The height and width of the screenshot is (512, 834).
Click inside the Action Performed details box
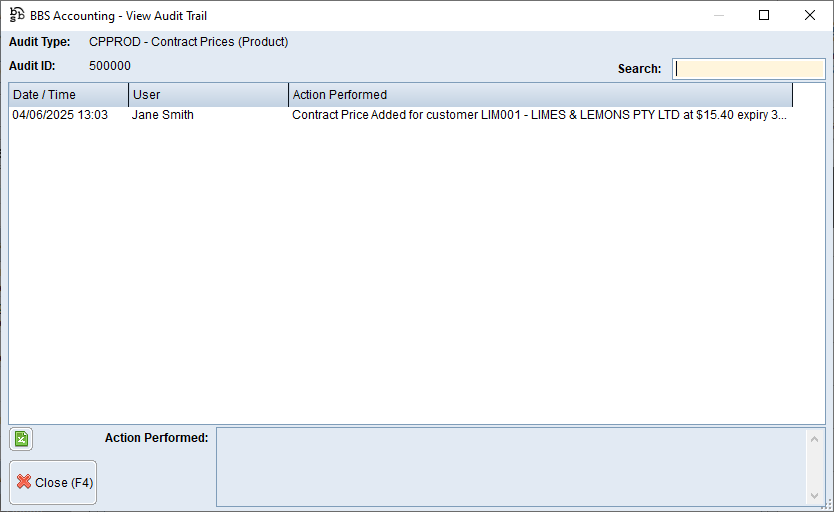510,467
